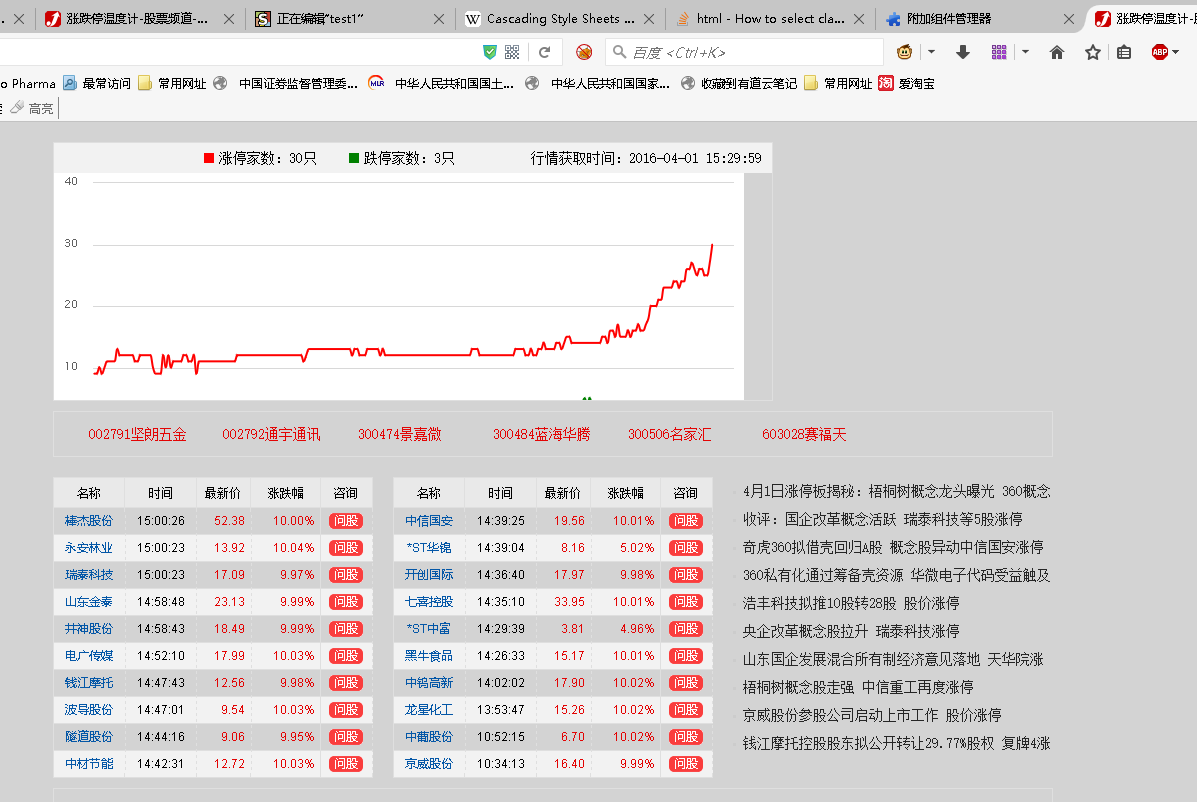1197x802 pixels.
Task: Bookmark this page with star icon
Action: click(x=1092, y=52)
